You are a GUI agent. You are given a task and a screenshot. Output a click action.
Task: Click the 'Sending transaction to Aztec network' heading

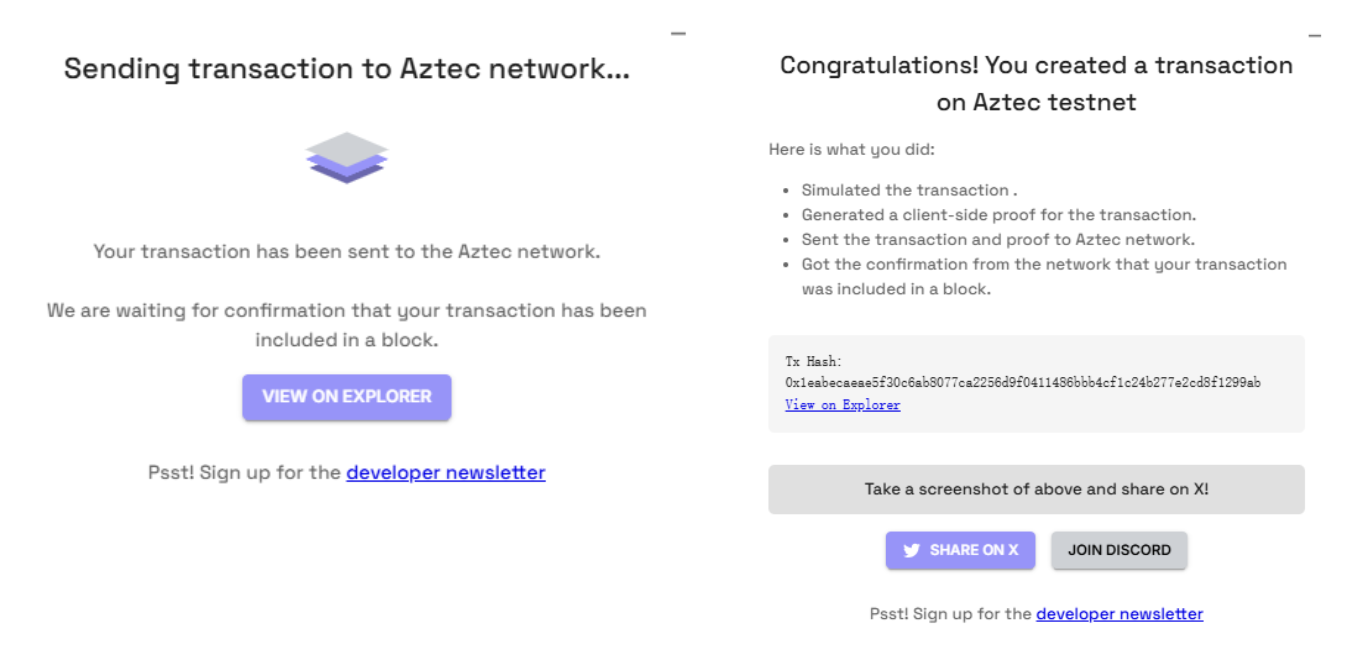(346, 69)
